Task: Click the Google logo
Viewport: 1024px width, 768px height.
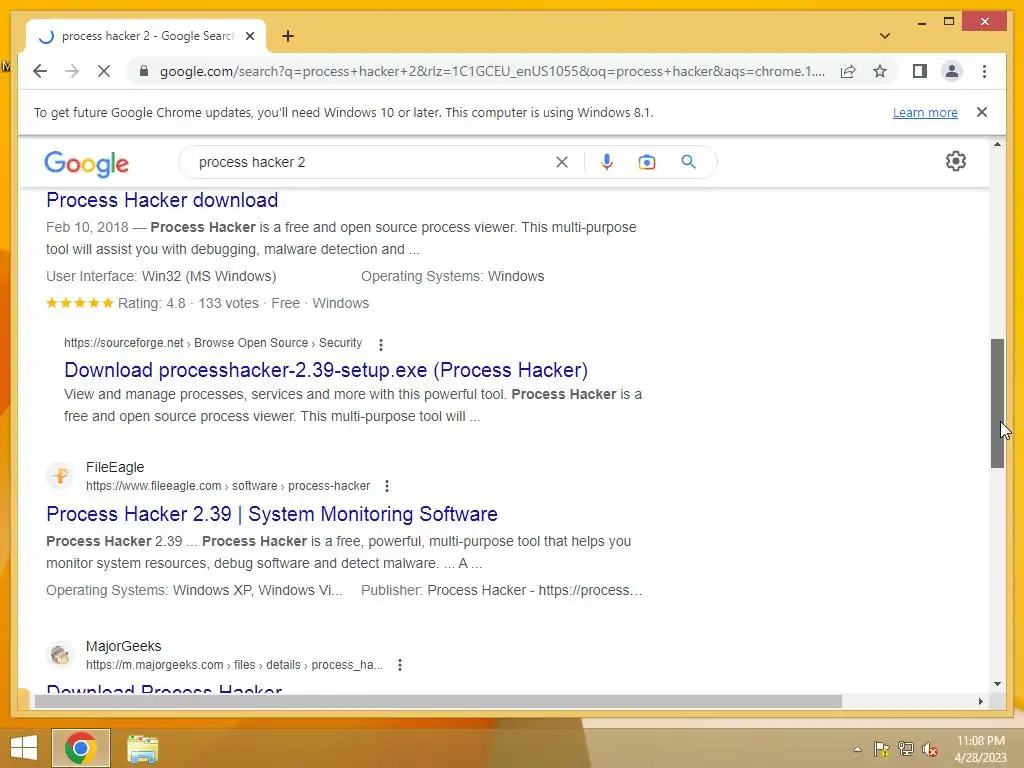Action: click(x=86, y=163)
